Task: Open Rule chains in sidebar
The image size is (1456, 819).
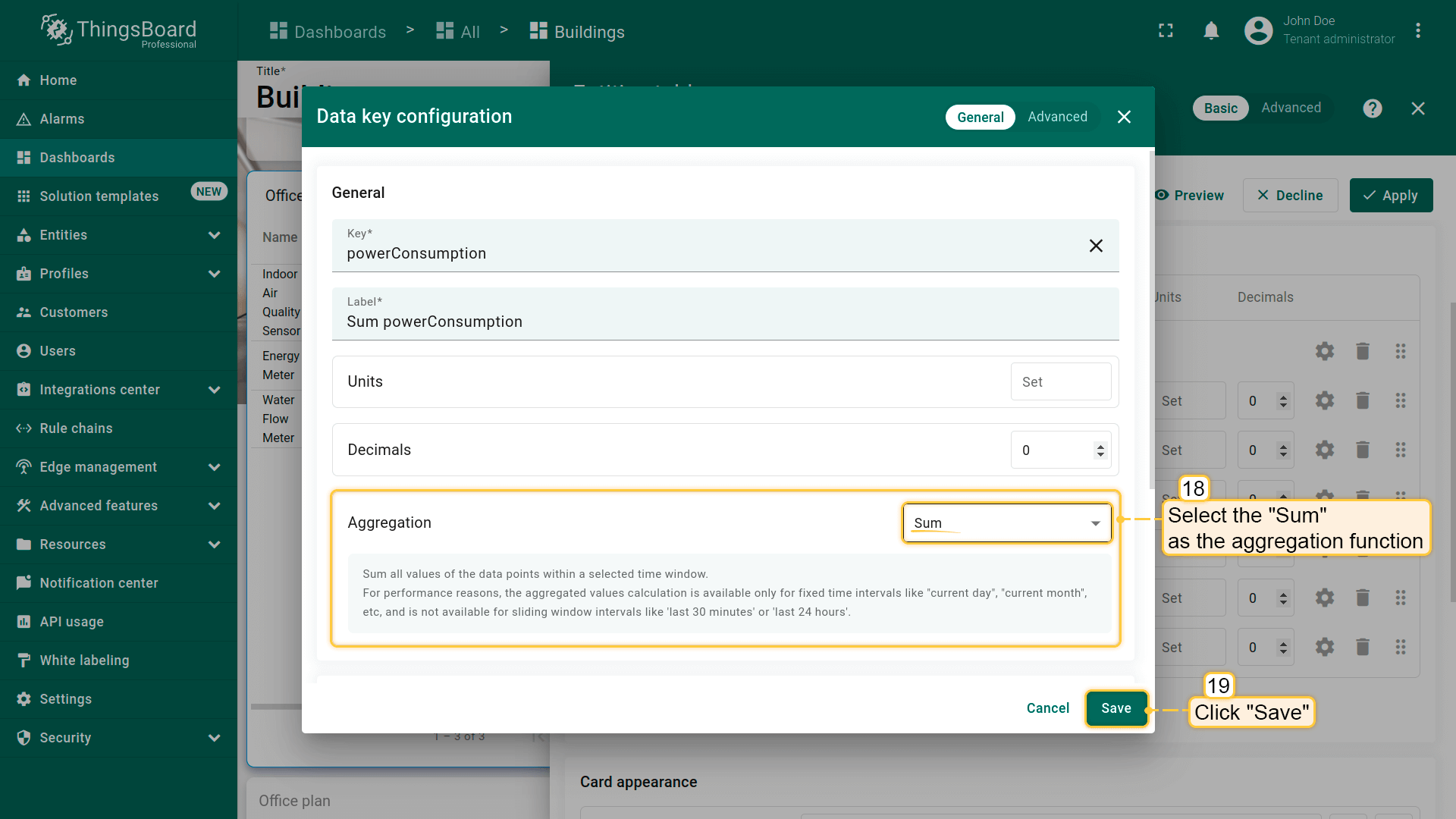Action: (76, 428)
